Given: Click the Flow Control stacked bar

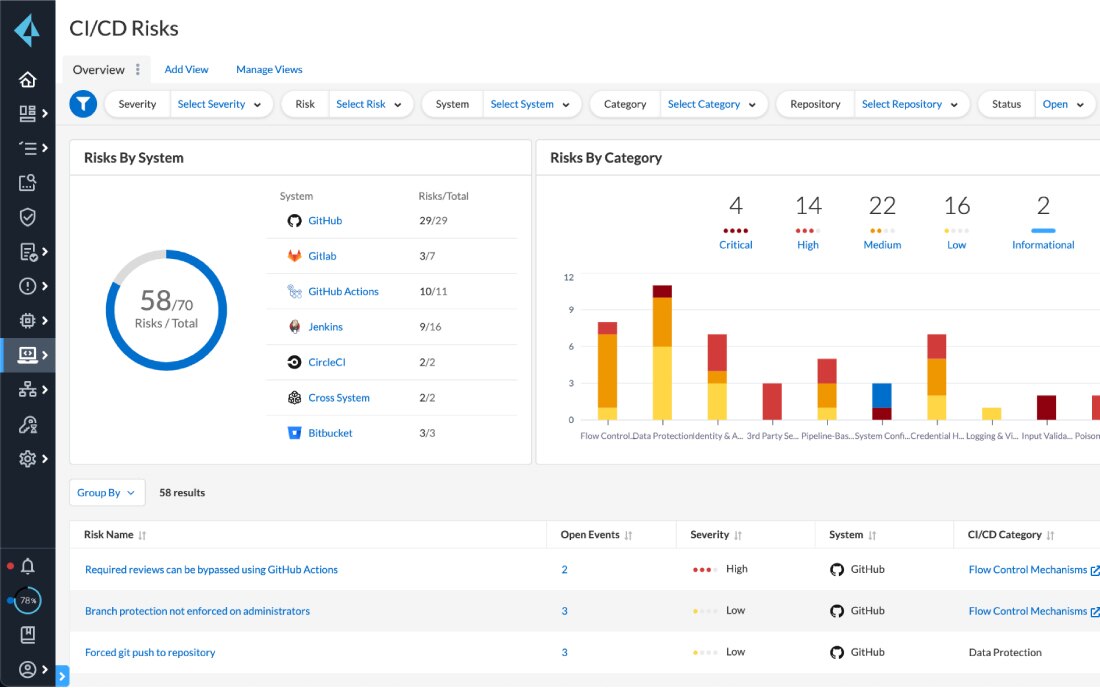Looking at the screenshot, I should tap(608, 371).
